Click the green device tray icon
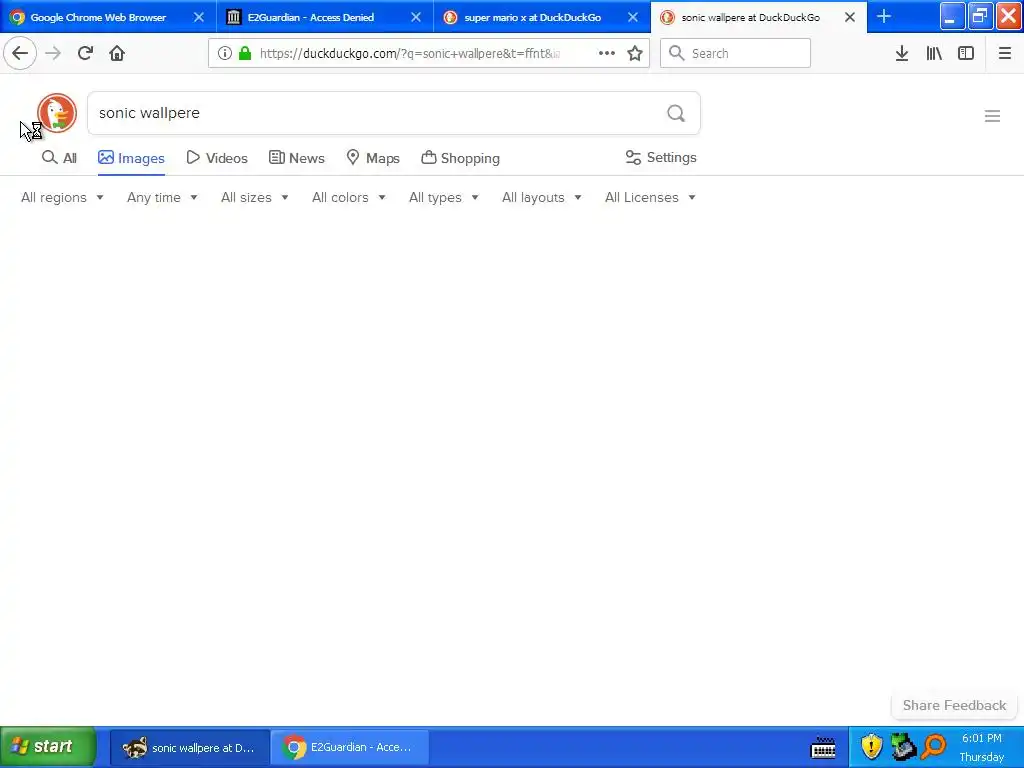The width and height of the screenshot is (1024, 768). pos(903,746)
